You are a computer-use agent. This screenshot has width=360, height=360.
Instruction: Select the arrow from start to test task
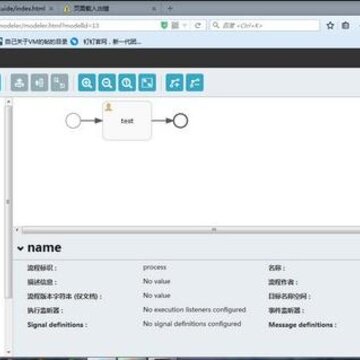click(x=92, y=120)
